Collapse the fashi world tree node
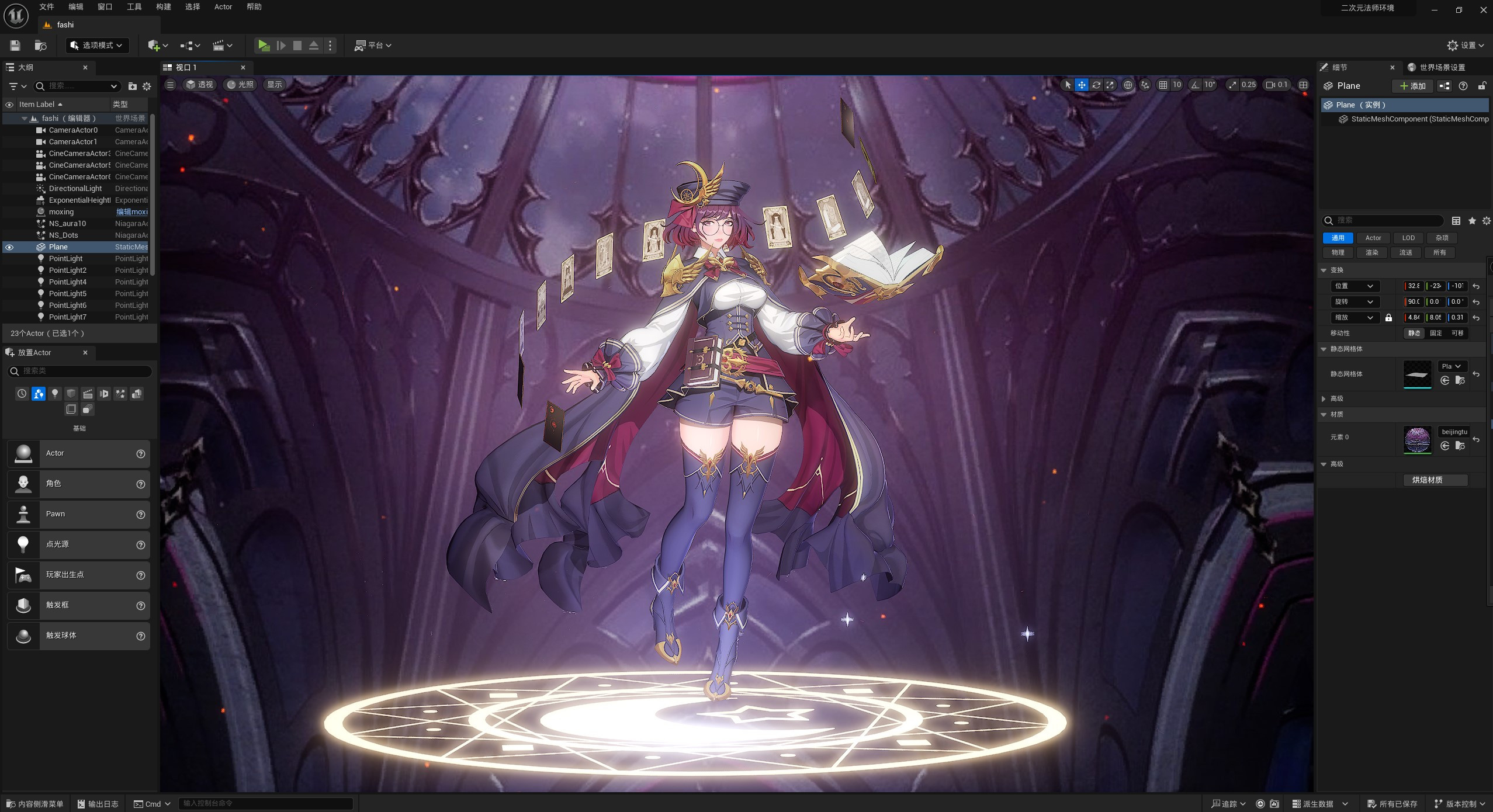 25,119
